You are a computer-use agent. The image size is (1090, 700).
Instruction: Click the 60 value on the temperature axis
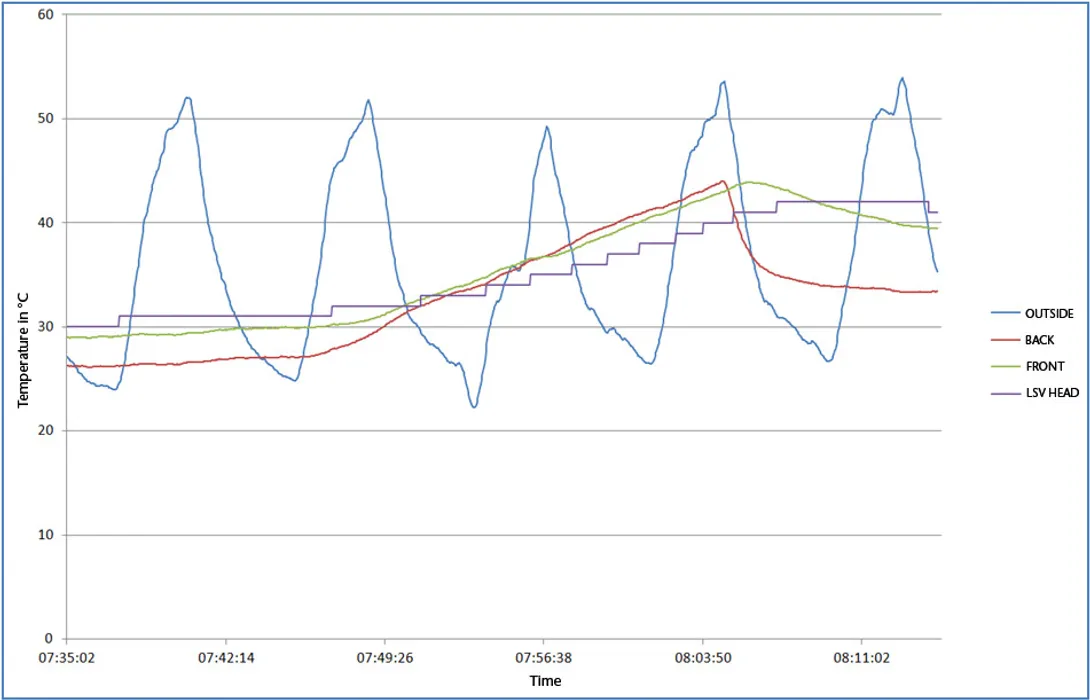point(47,15)
